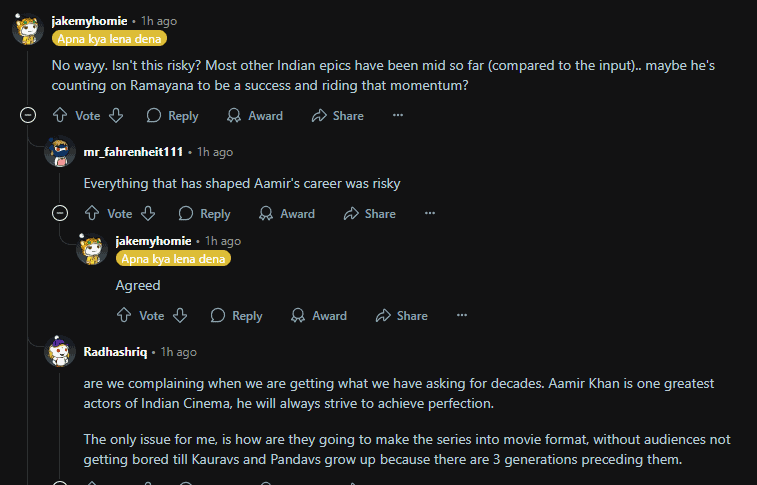This screenshot has width=757, height=485.
Task: Open more options on jakemyhomie's top comment
Action: tap(398, 116)
